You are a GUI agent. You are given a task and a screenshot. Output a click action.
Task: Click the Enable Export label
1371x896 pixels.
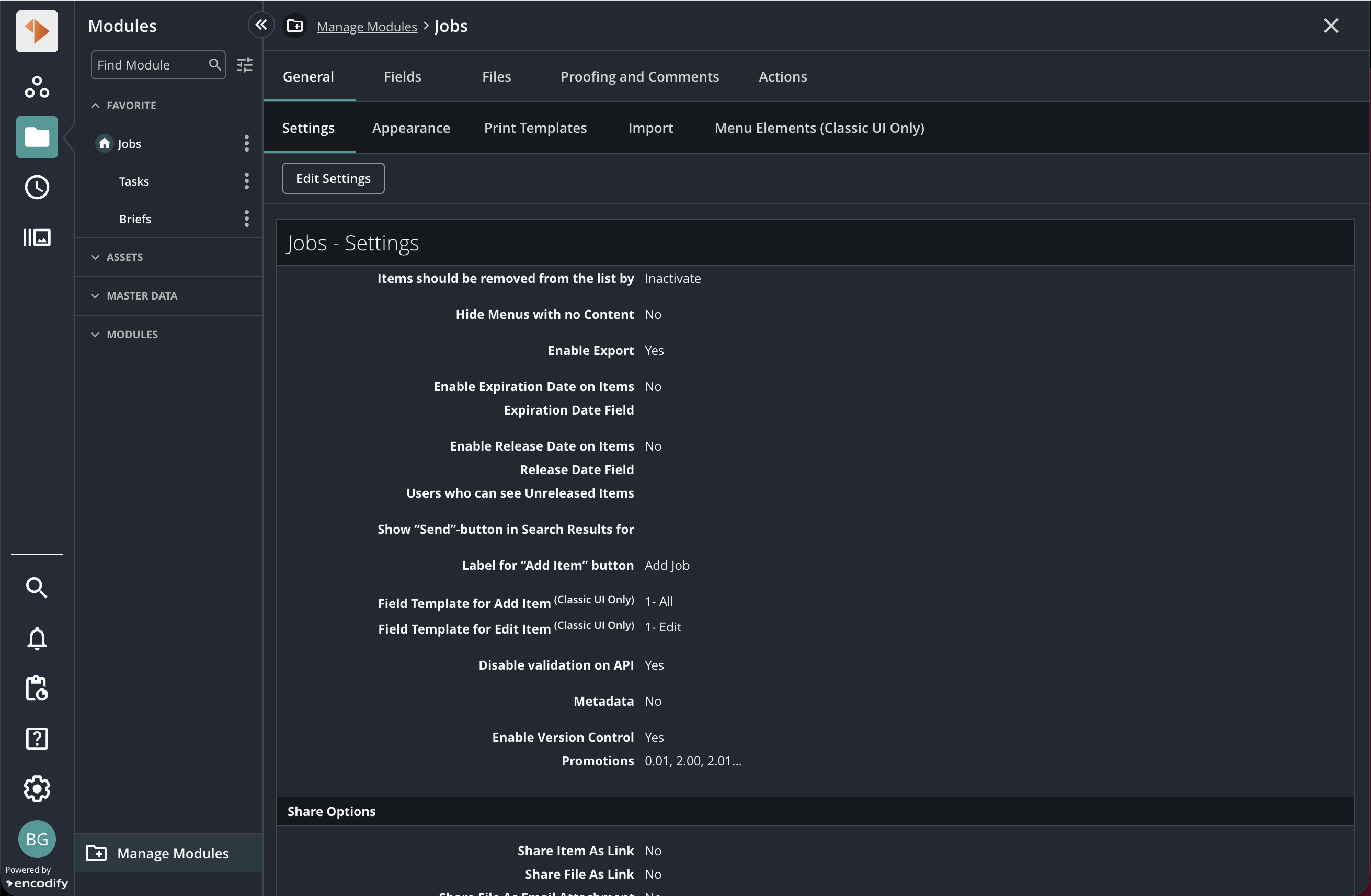coord(590,350)
